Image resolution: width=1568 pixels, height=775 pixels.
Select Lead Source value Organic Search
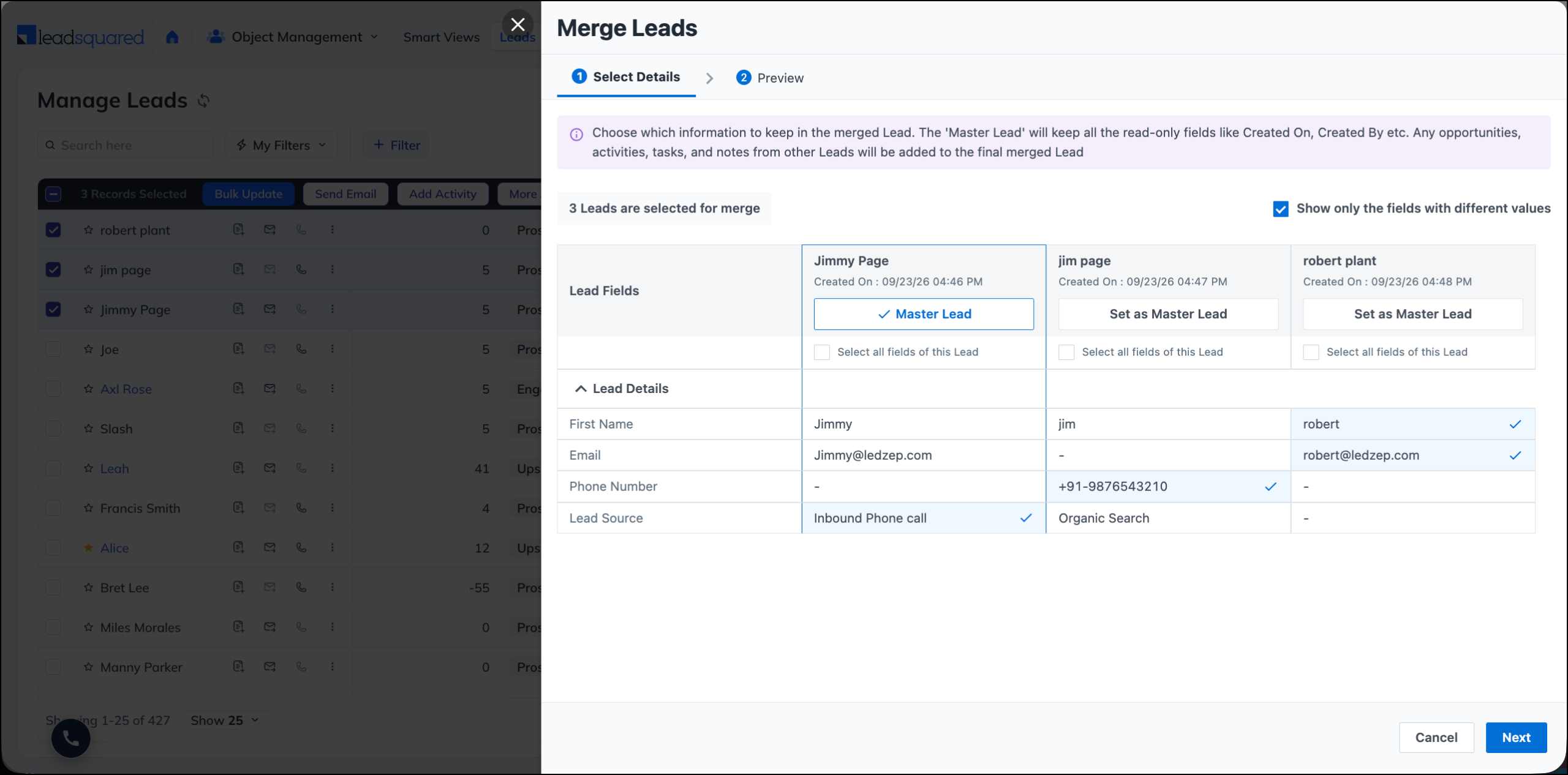click(1168, 519)
